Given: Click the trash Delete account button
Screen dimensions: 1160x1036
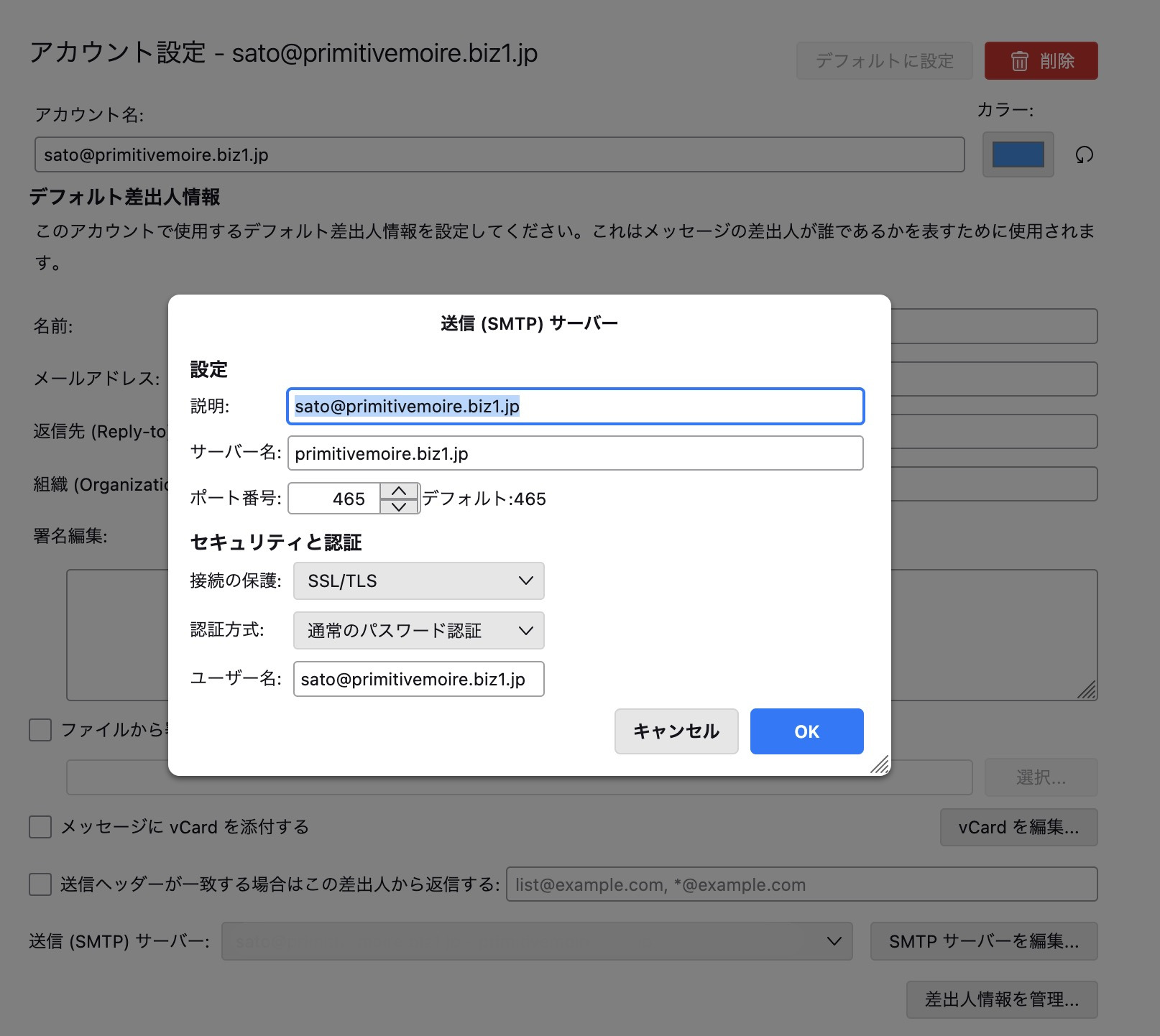Looking at the screenshot, I should coord(1041,61).
